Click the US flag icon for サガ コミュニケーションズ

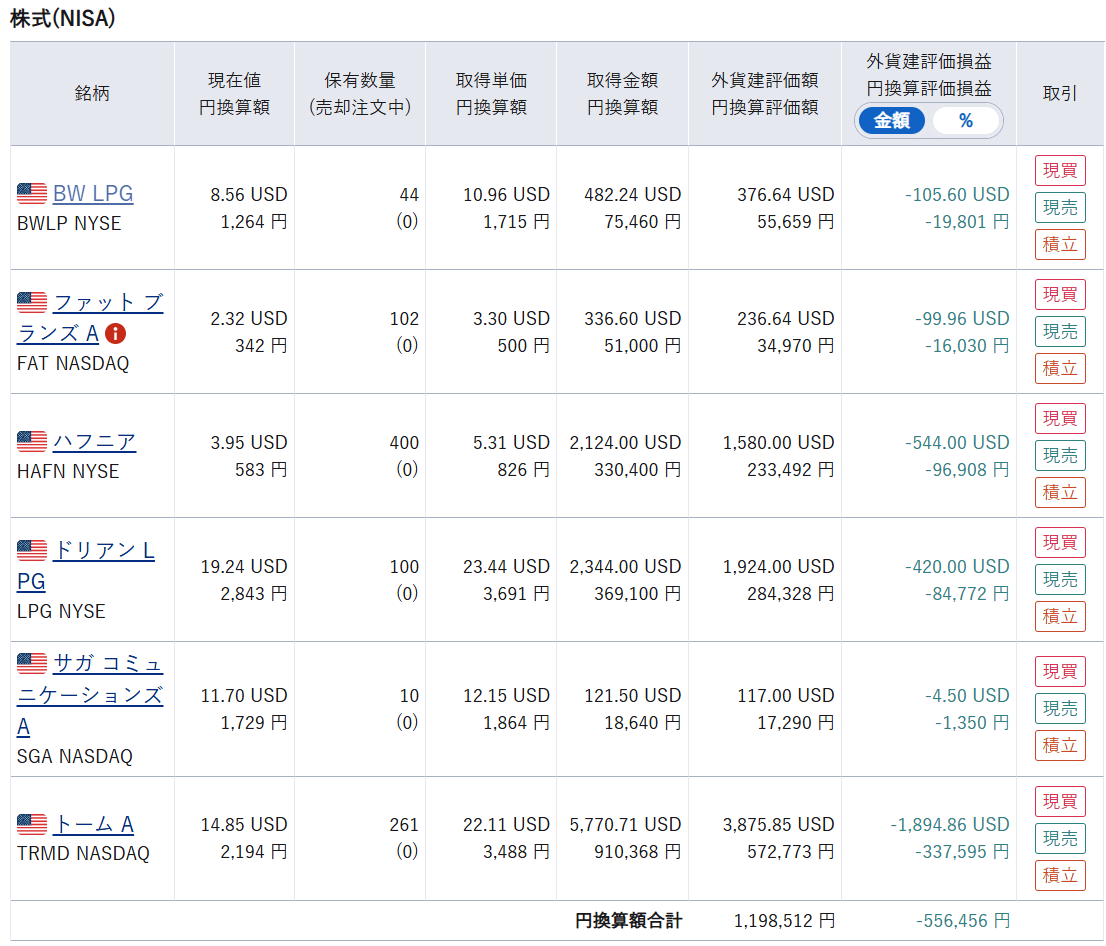[32, 663]
